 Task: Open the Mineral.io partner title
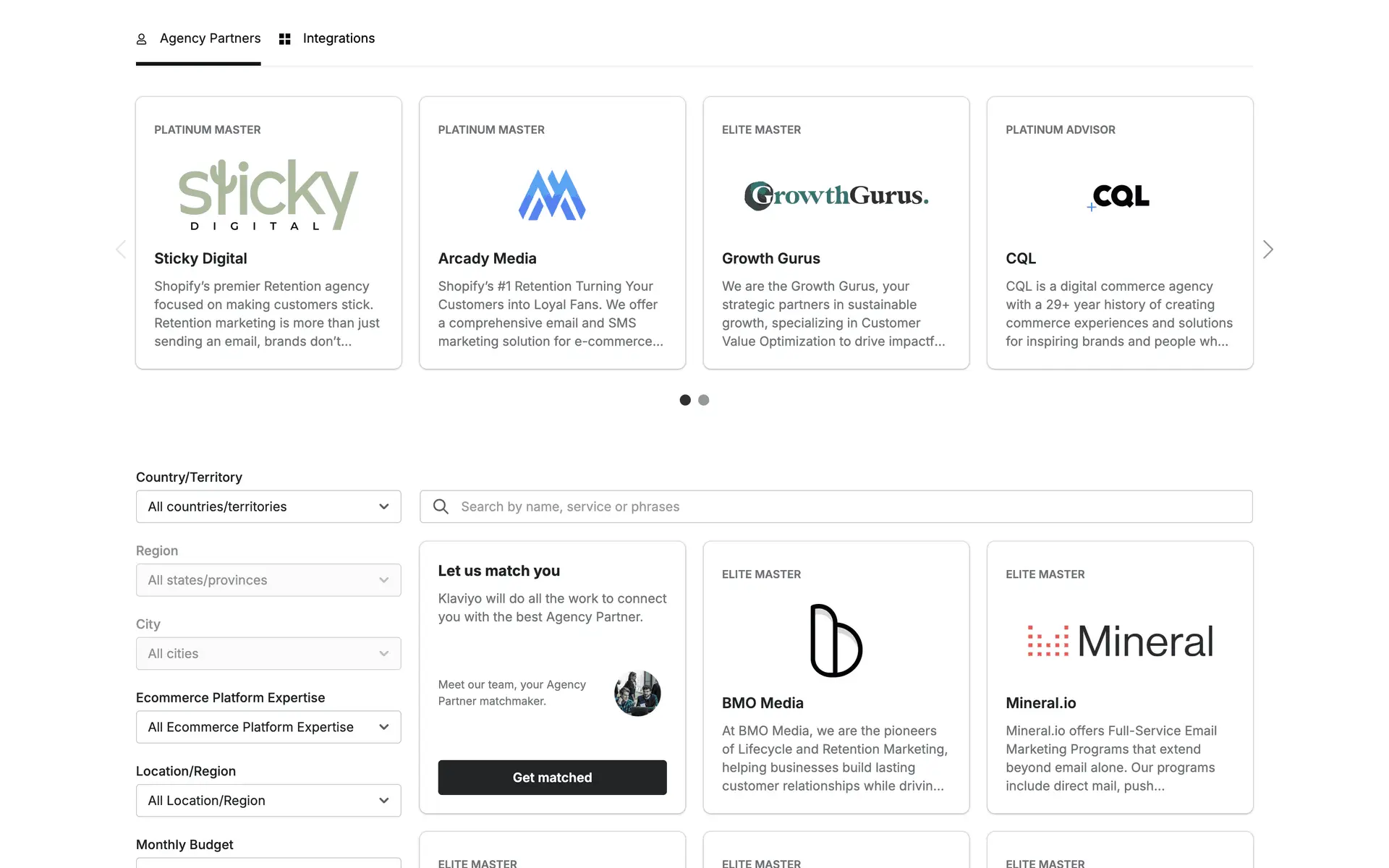[1040, 702]
